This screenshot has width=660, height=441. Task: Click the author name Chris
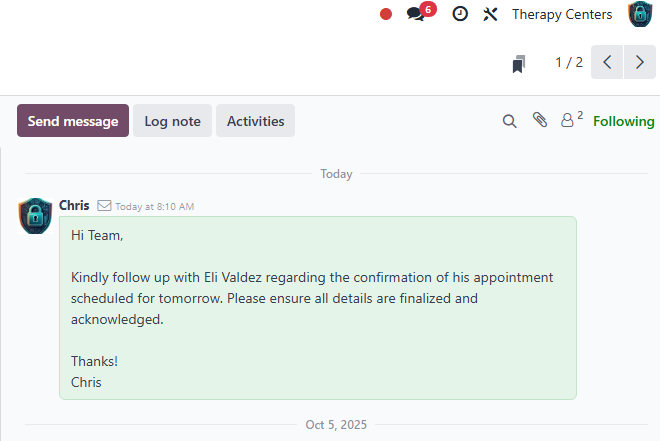tap(74, 205)
